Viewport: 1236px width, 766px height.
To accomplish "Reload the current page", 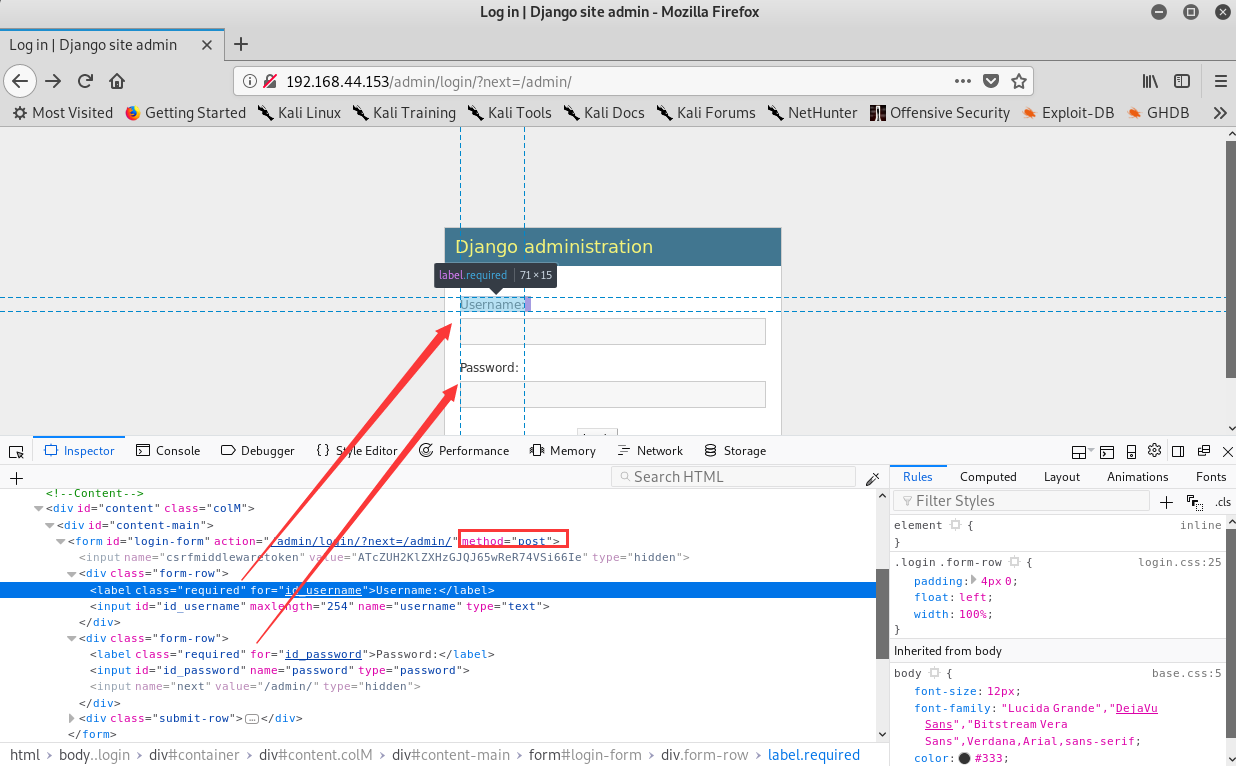I will click(x=86, y=81).
